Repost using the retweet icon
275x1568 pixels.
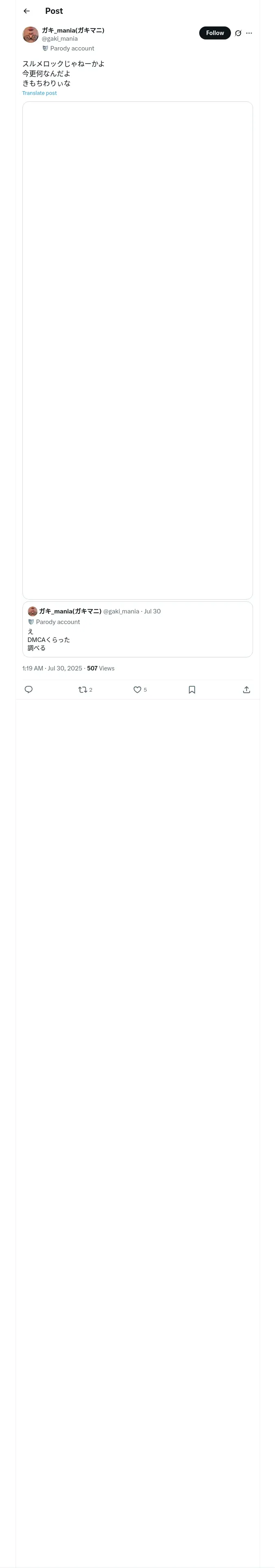83,690
